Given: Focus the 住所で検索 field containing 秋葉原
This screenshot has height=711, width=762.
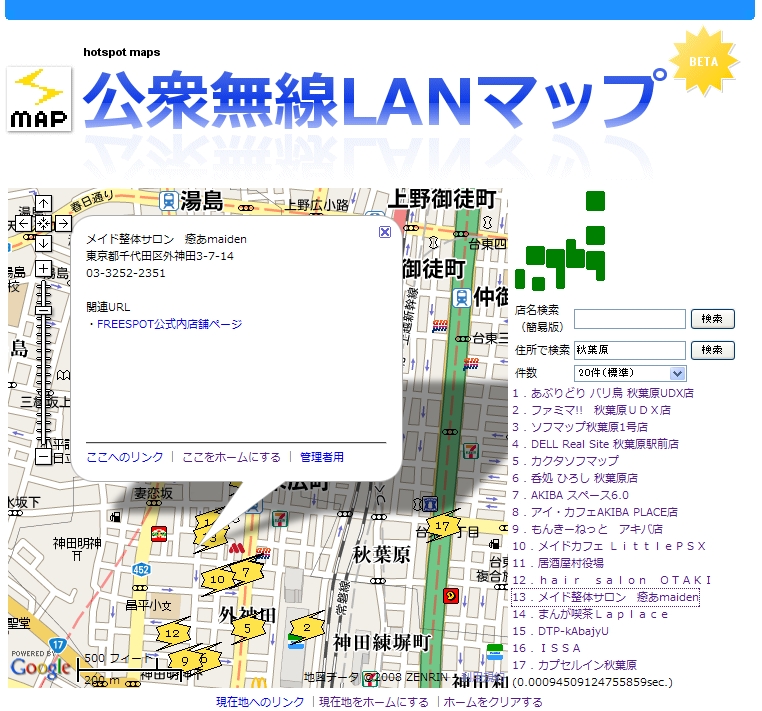Looking at the screenshot, I should 630,350.
